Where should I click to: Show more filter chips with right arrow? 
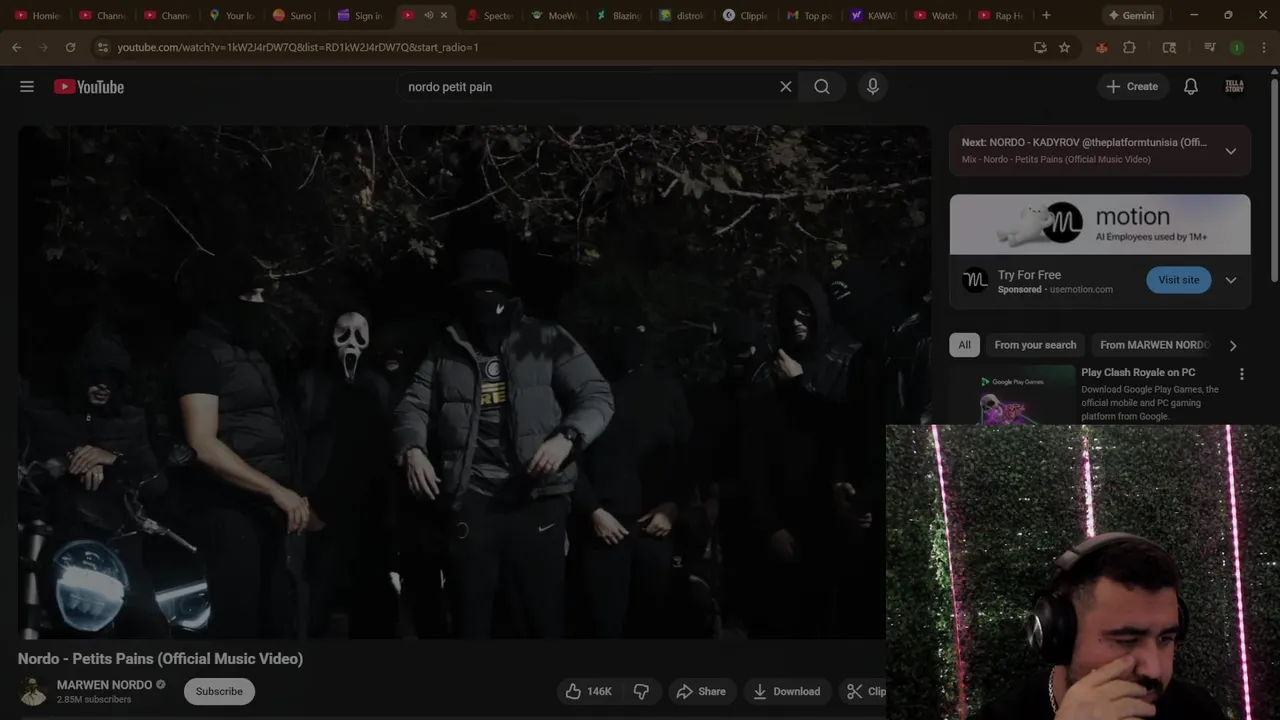tap(1233, 345)
